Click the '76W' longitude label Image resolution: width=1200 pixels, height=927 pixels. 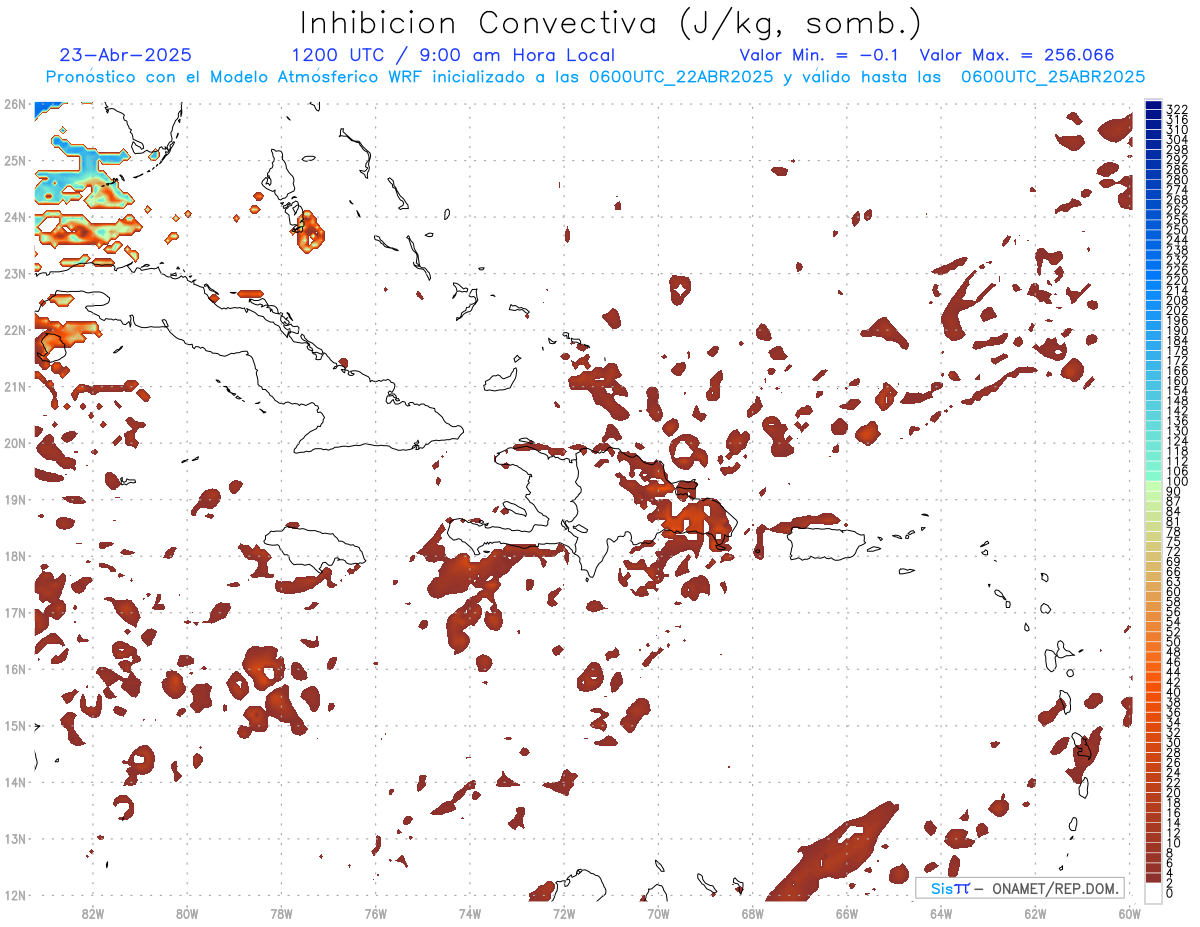(376, 912)
